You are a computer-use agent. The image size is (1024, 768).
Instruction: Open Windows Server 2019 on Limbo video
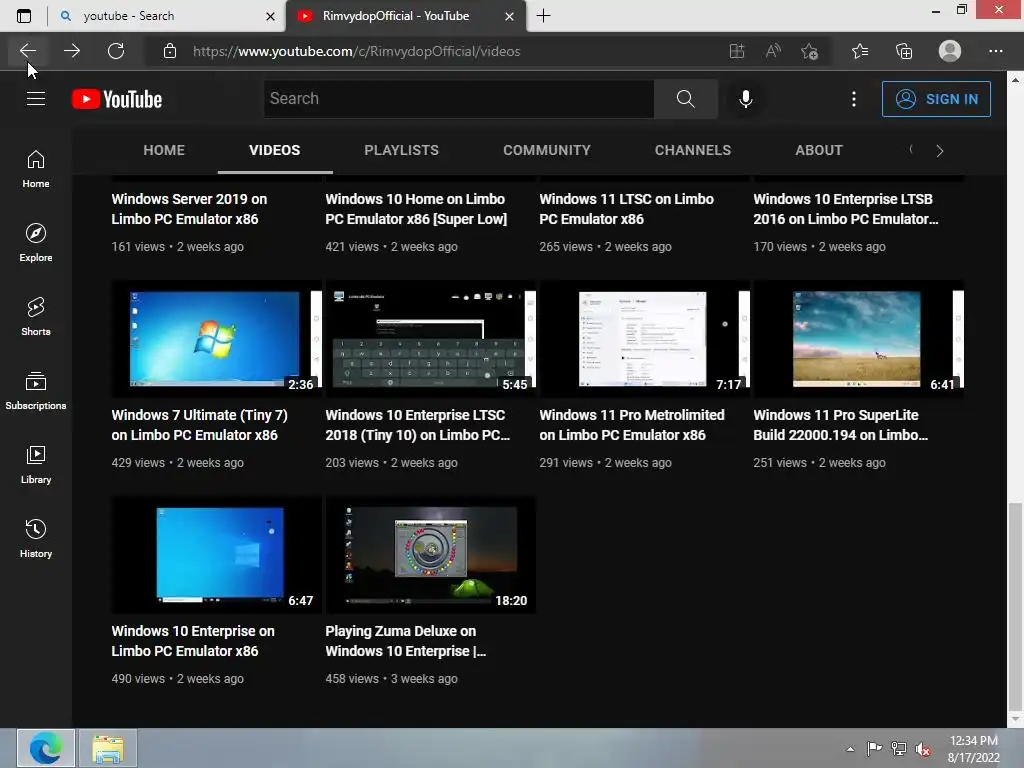189,209
